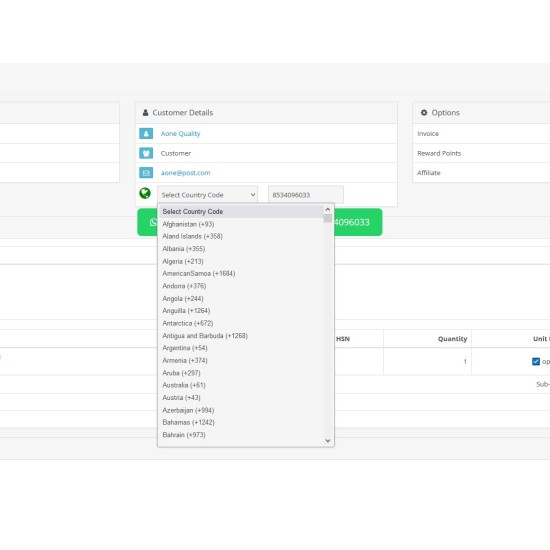Select Afghanistan (+93) from the list
Image resolution: width=550 pixels, height=550 pixels.
click(x=241, y=224)
